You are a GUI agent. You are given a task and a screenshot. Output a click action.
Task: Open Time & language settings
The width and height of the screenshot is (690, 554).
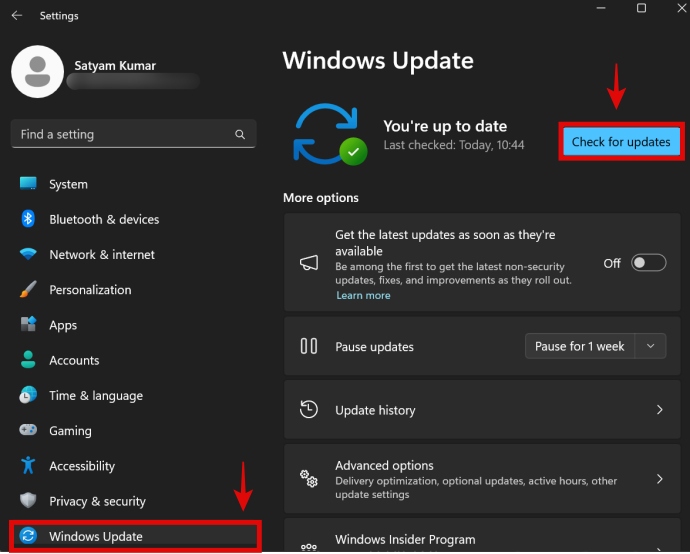pos(133,395)
